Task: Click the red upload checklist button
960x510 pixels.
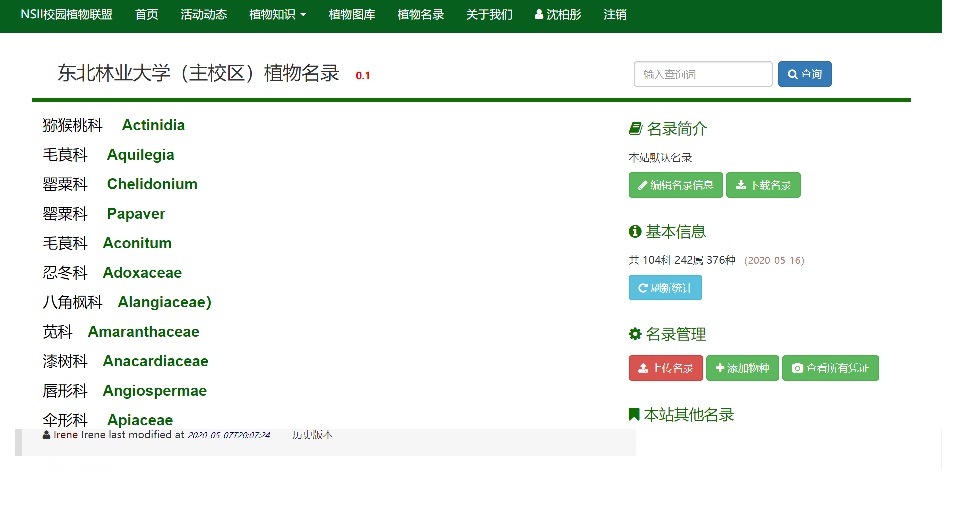Action: [665, 368]
